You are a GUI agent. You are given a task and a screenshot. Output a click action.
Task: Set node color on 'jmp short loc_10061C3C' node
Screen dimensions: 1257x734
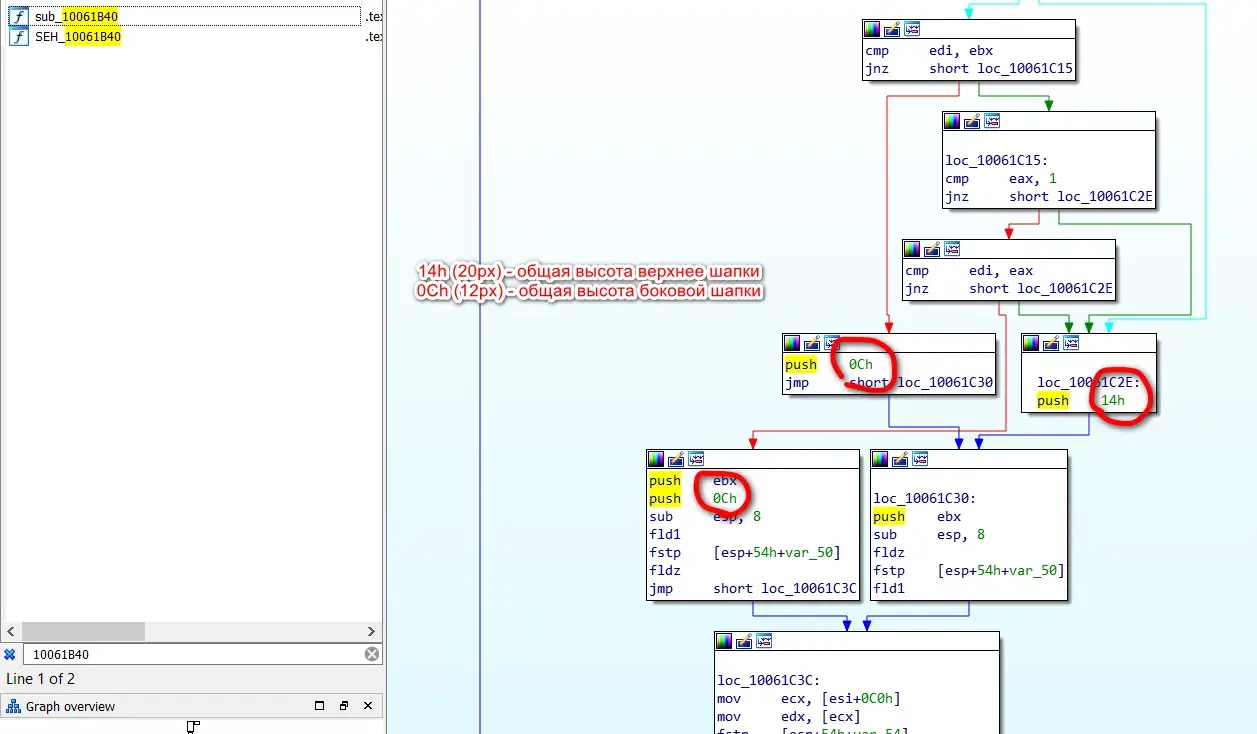[x=656, y=459]
